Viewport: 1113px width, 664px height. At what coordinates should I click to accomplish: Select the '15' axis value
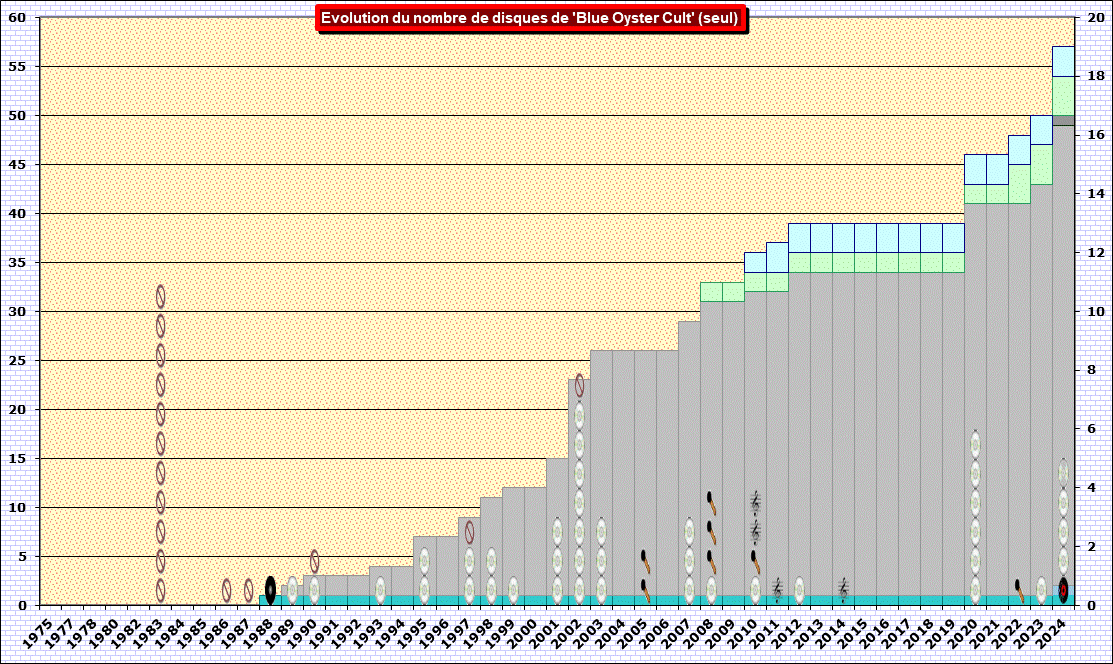[18, 458]
